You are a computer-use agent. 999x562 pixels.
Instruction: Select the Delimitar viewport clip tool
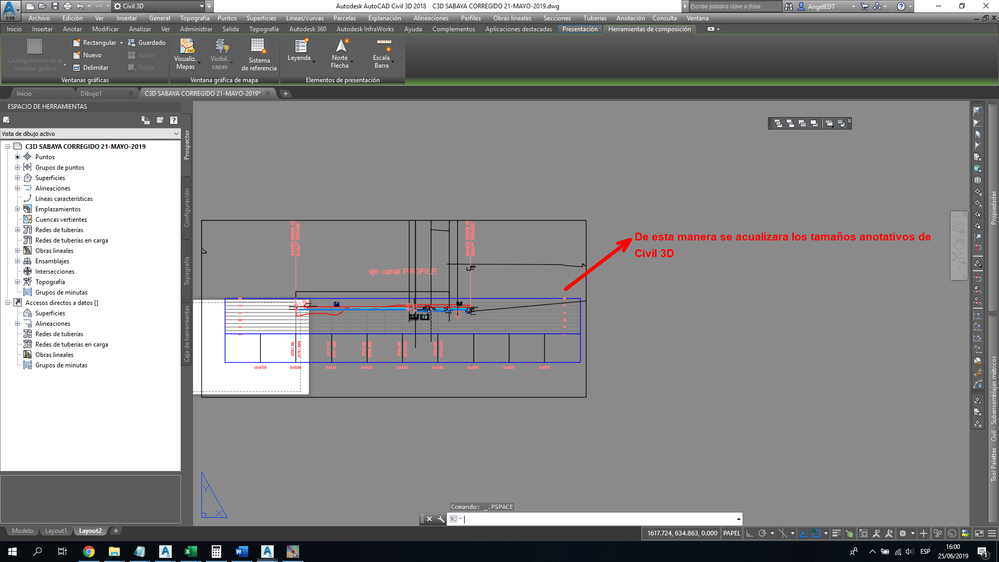(x=90, y=68)
